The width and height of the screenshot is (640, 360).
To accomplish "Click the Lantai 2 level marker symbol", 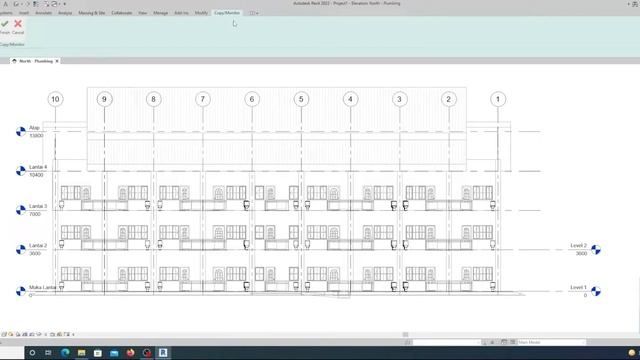I will click(20, 249).
